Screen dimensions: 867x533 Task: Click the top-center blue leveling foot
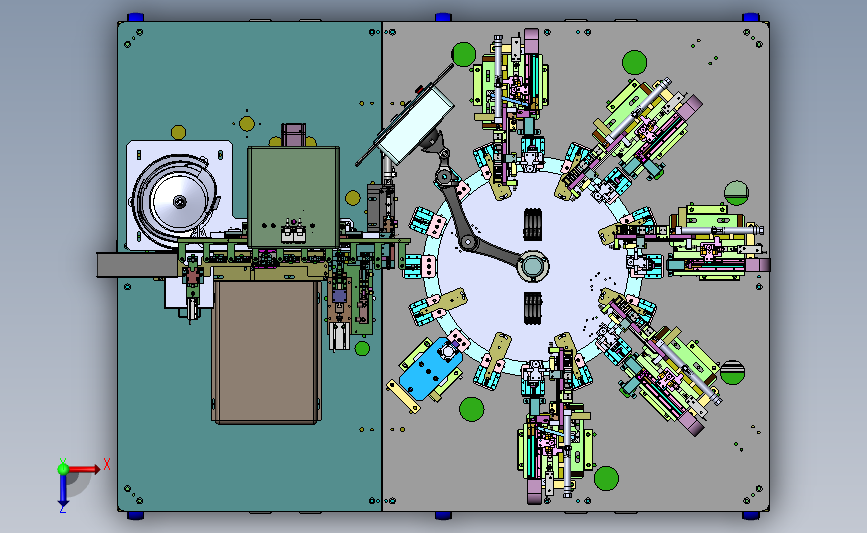tap(443, 17)
